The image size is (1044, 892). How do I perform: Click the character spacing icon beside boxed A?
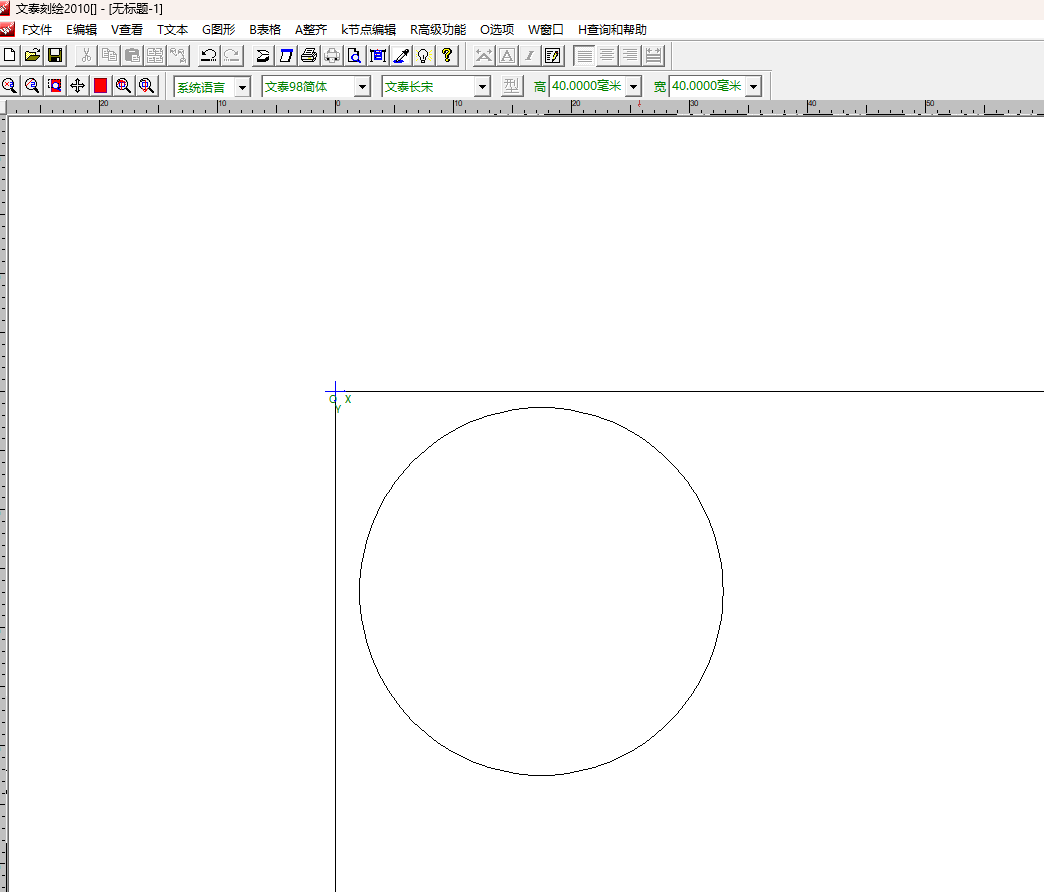[484, 55]
